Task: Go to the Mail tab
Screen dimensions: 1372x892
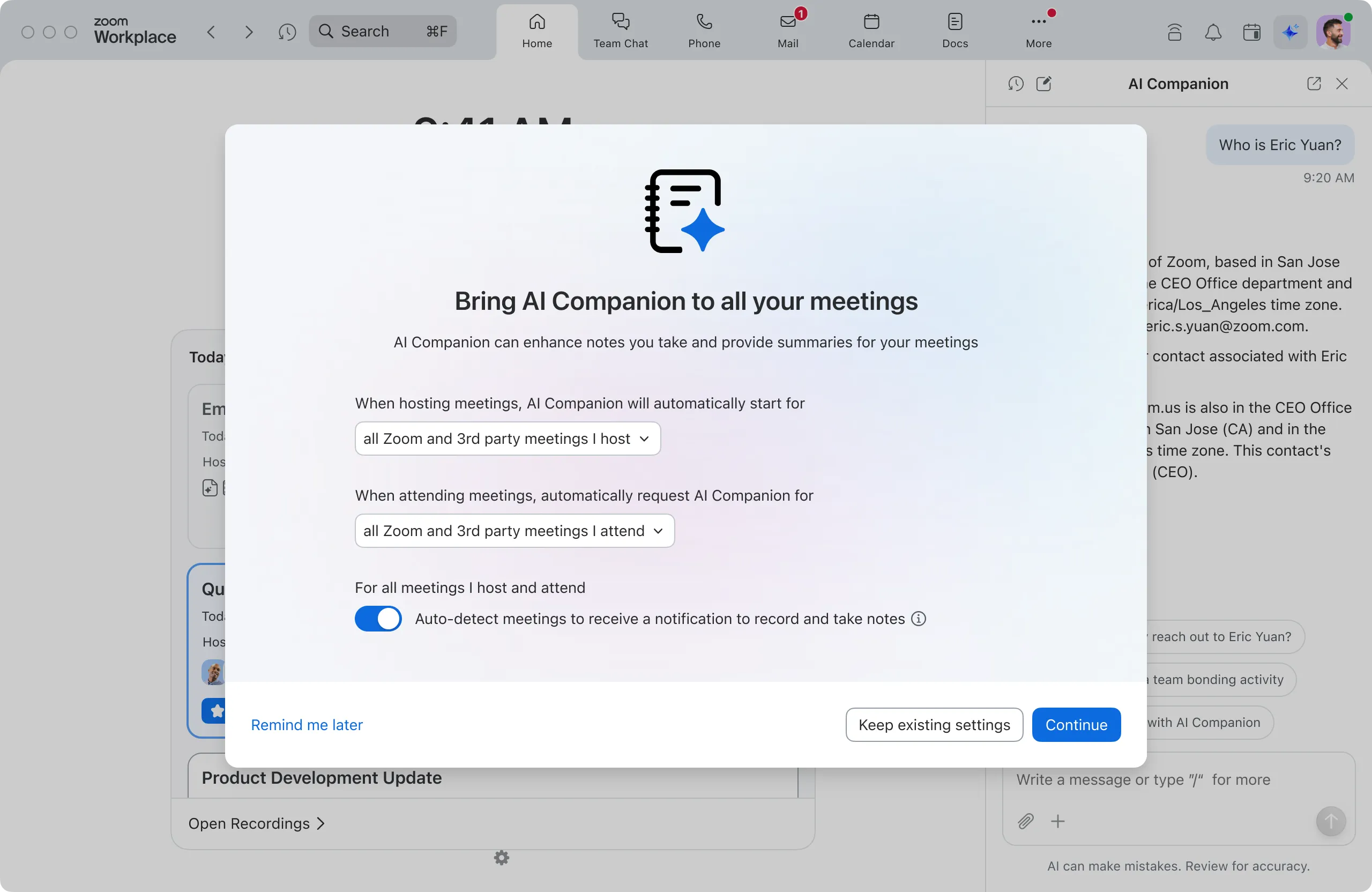Action: pos(787,31)
